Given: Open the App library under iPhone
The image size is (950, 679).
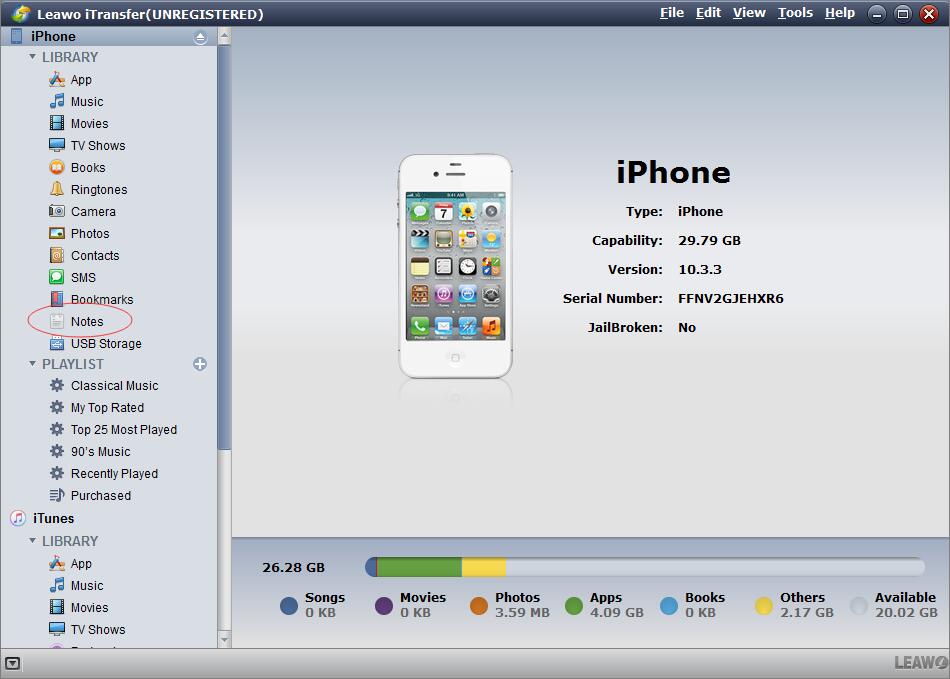Looking at the screenshot, I should (81, 79).
